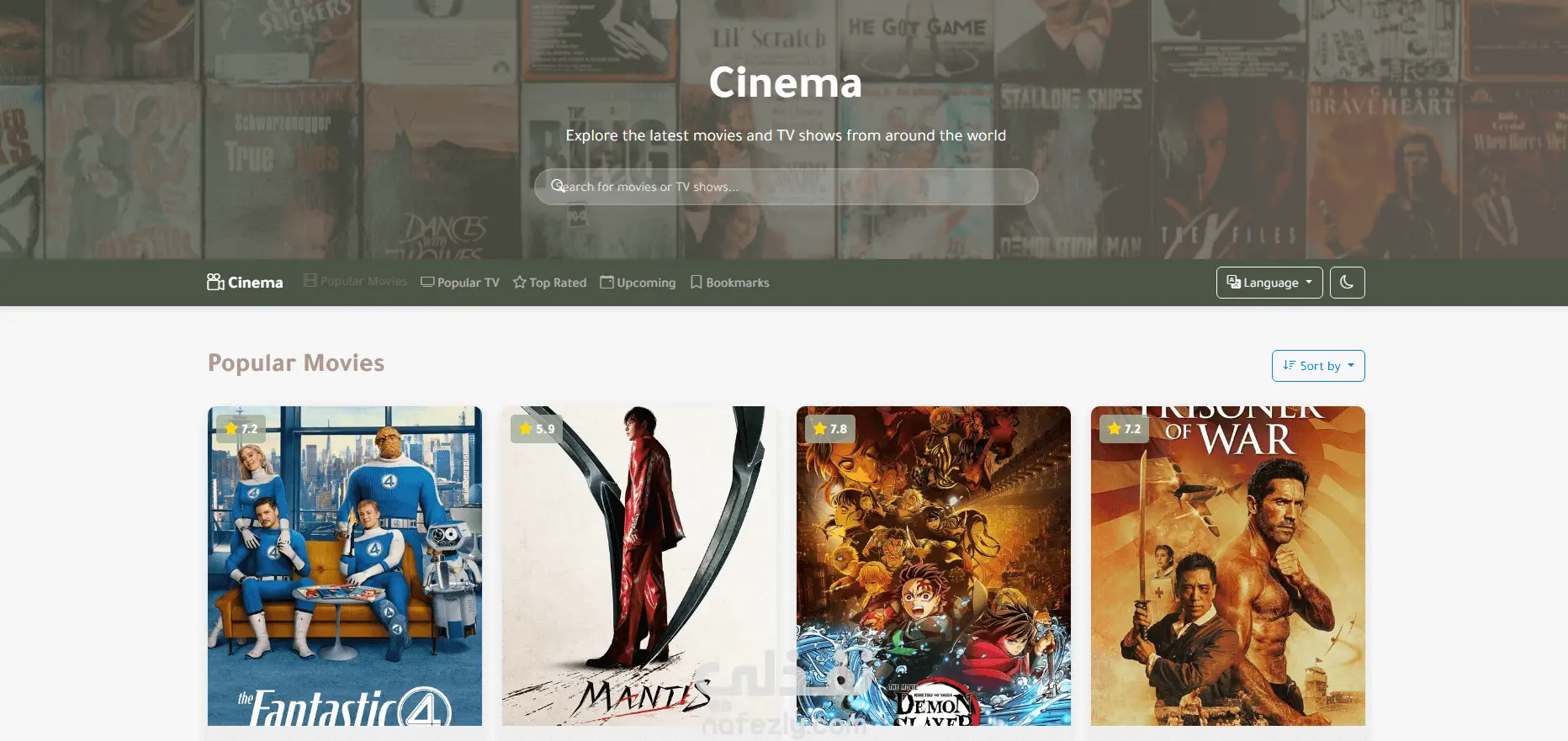Open the Bookmarks page
Image resolution: width=1568 pixels, height=741 pixels.
(729, 283)
